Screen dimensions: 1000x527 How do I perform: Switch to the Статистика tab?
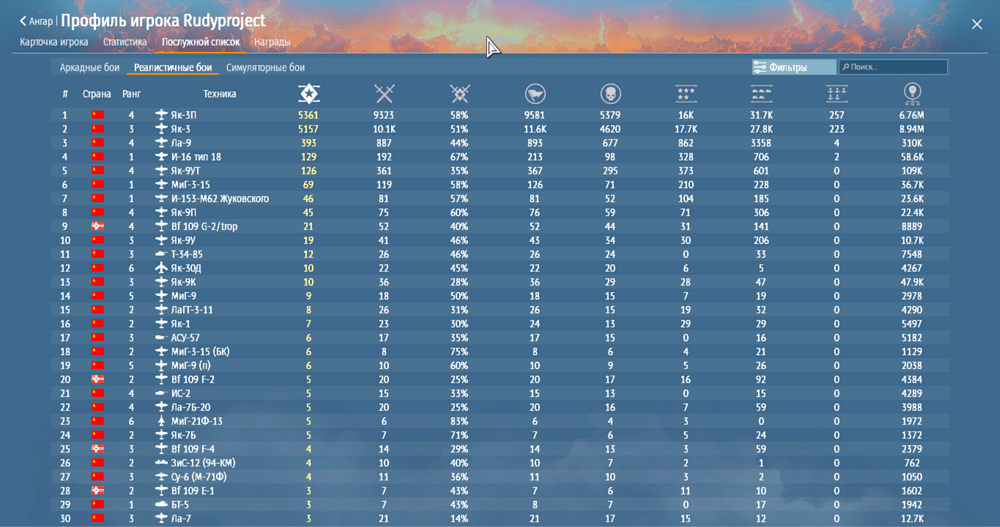(125, 43)
